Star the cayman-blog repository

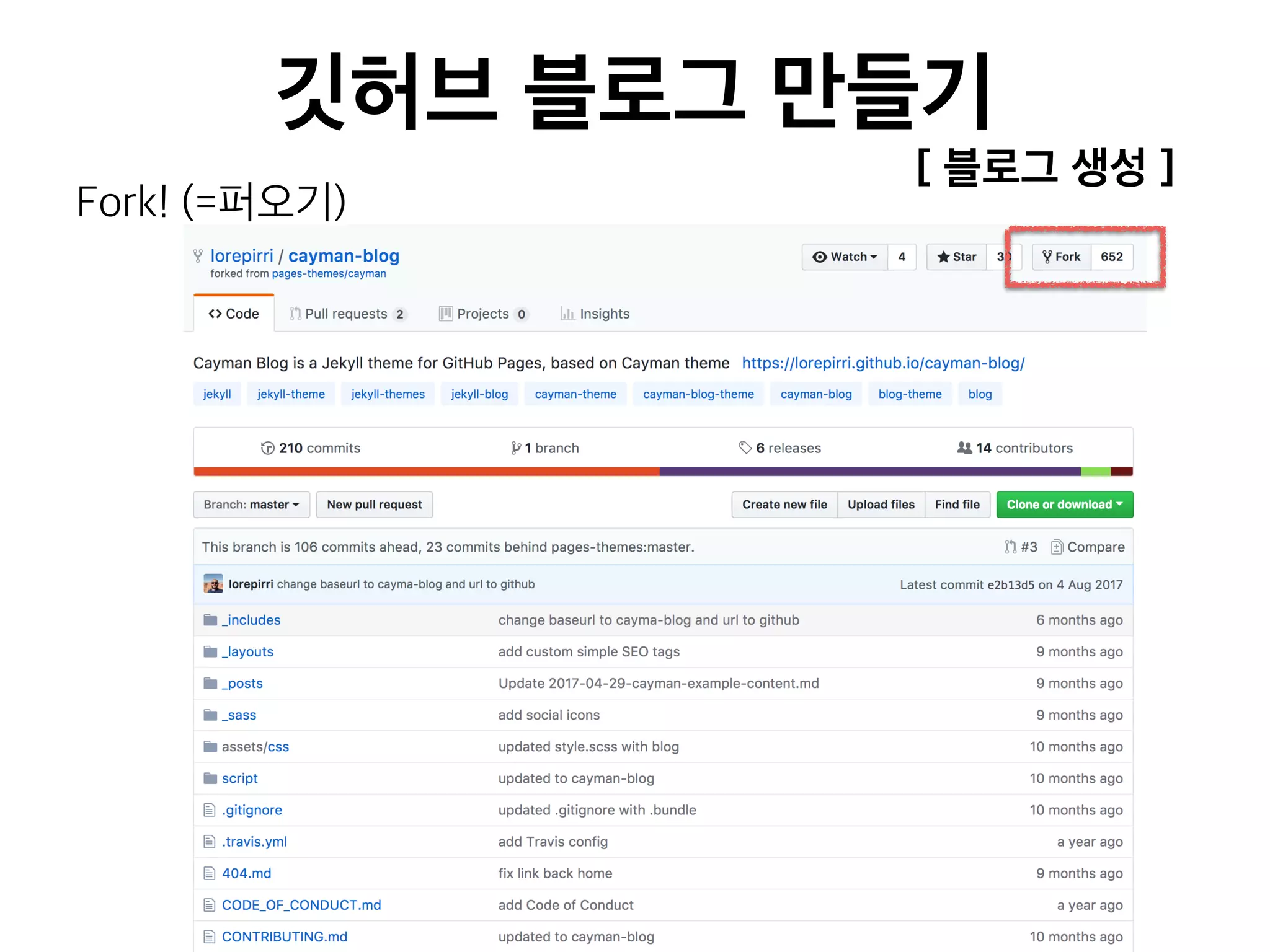(x=957, y=257)
